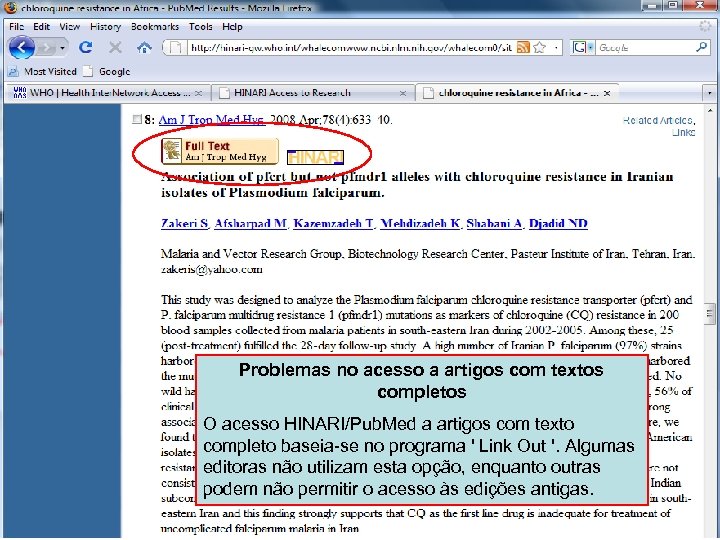Click the page scrollbar thumb

(710, 314)
